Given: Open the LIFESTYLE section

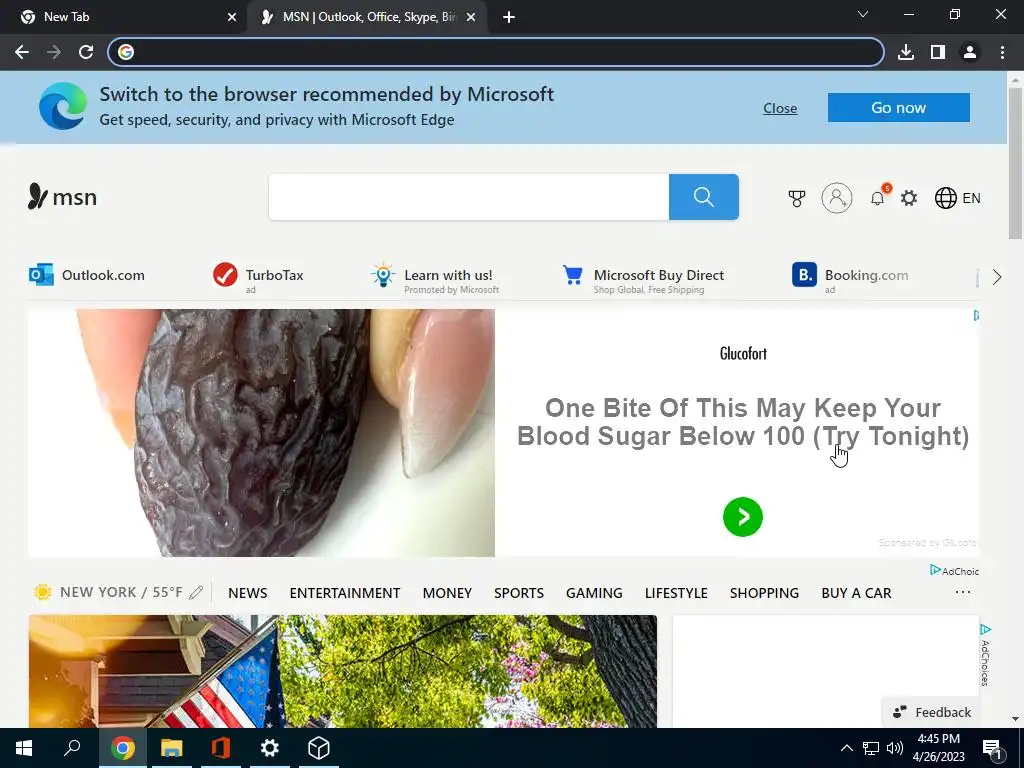Looking at the screenshot, I should [x=676, y=593].
